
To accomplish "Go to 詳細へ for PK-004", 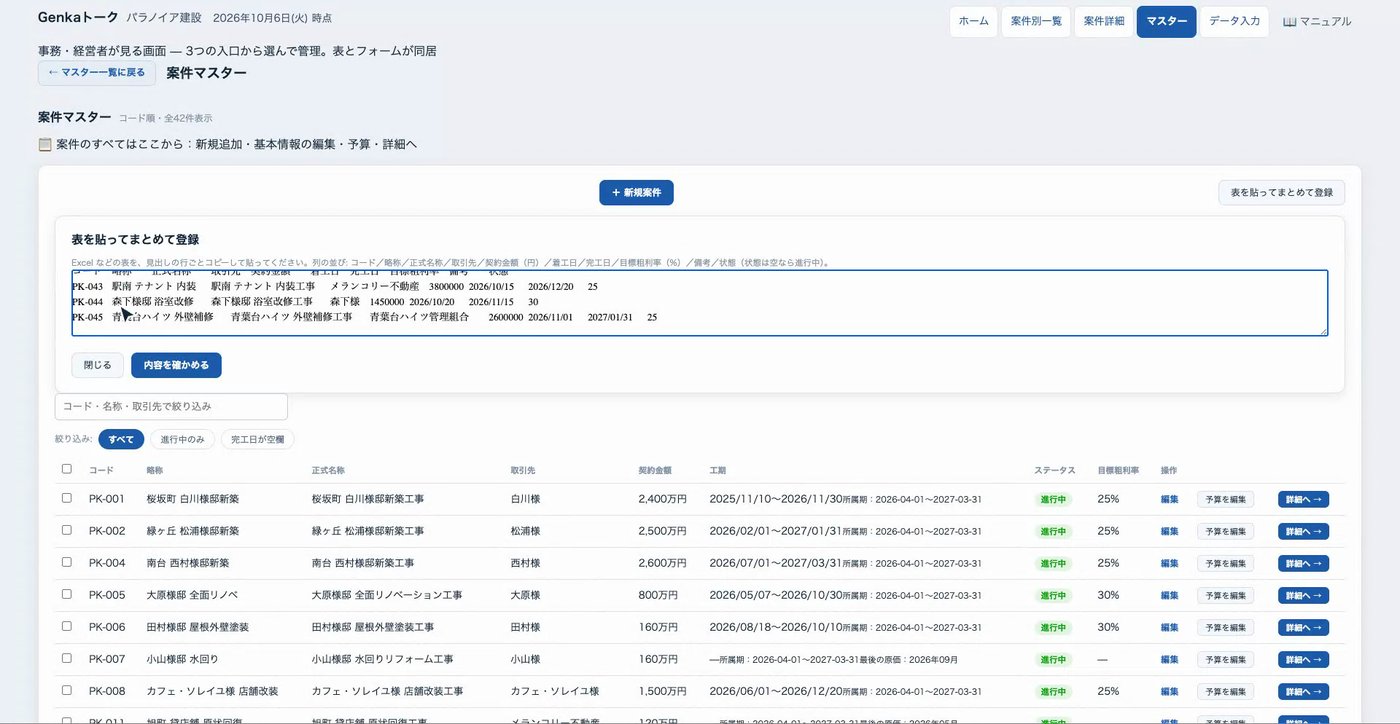I will [1303, 563].
